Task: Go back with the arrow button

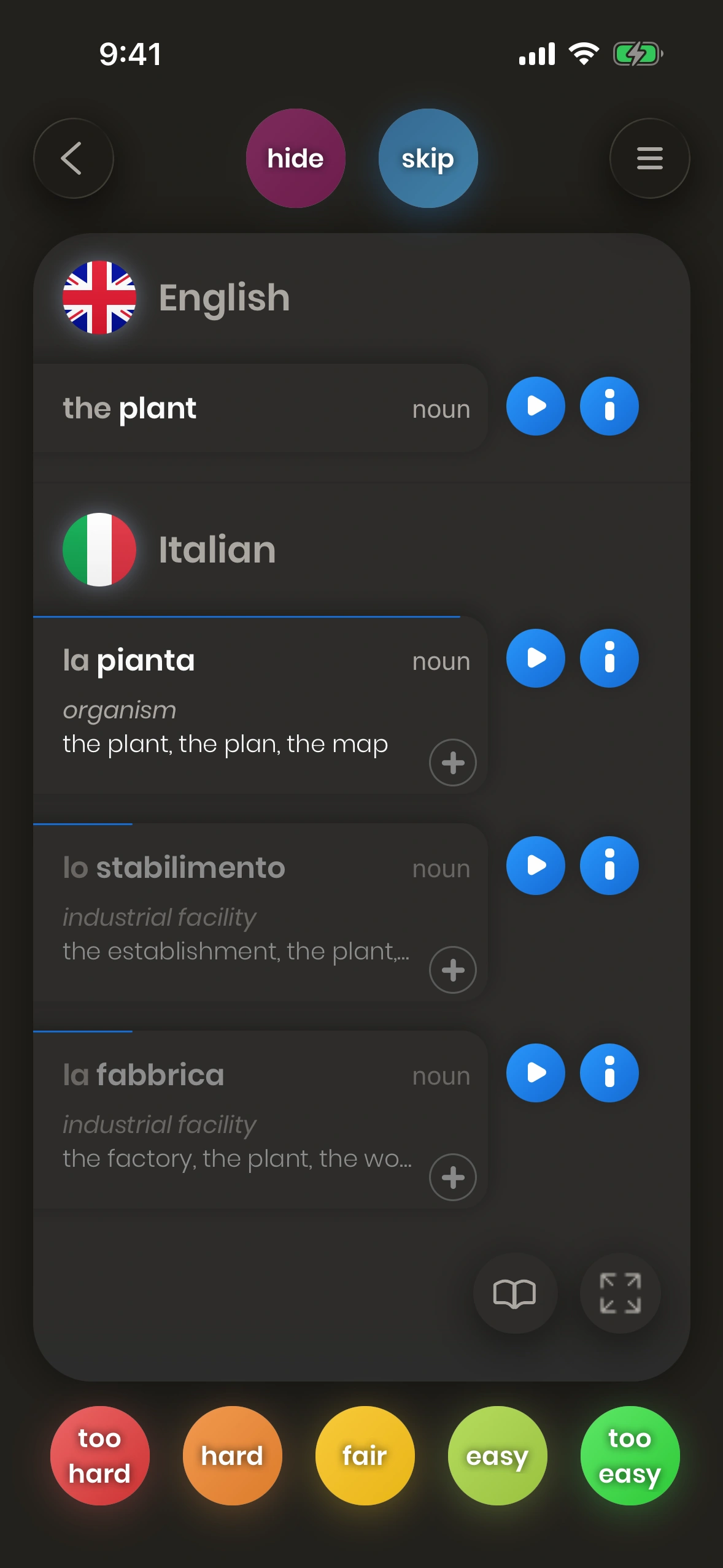Action: pos(74,158)
